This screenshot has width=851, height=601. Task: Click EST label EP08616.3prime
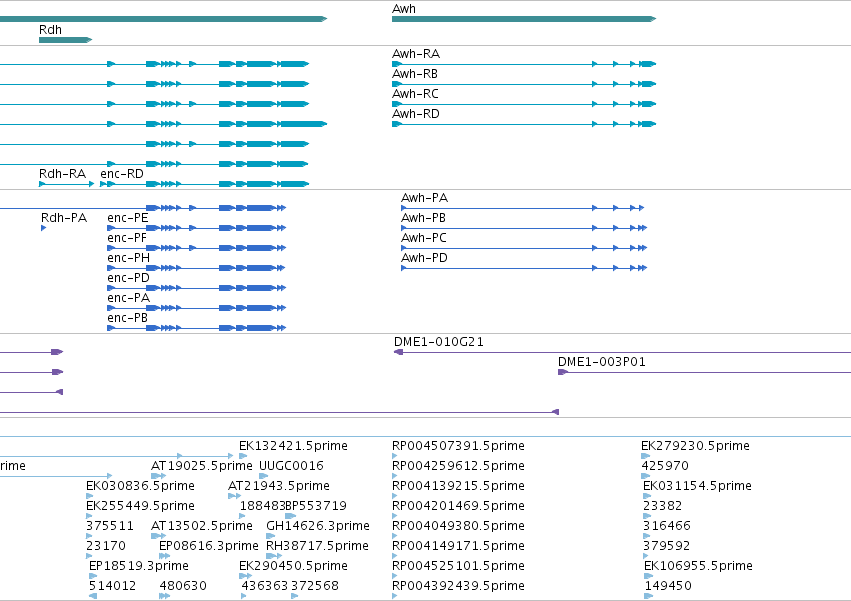point(209,546)
